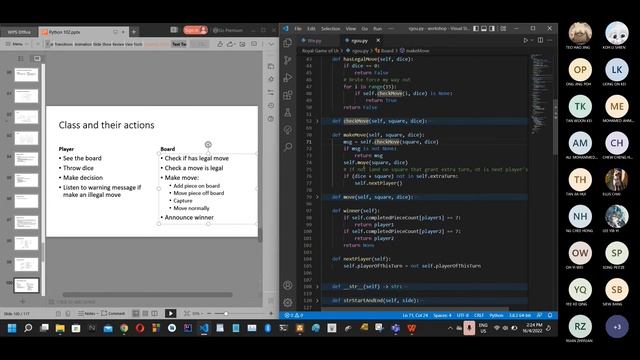Select the highlighted last slide thumbnail in WPS panel
The height and width of the screenshot is (360, 640).
(x=27, y=285)
